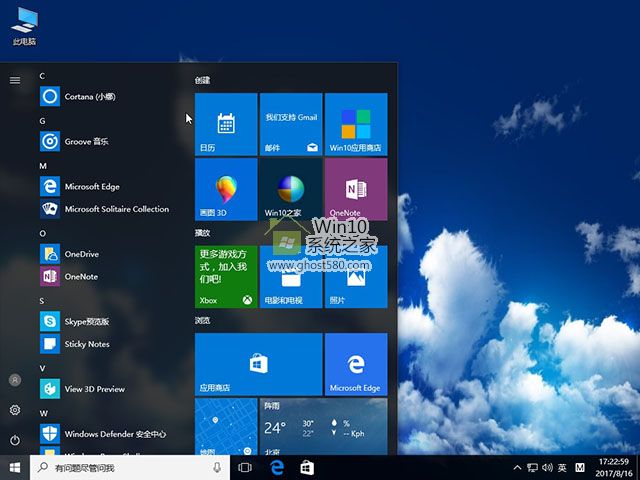Open the Photos tile
The image size is (640, 480).
tap(356, 277)
